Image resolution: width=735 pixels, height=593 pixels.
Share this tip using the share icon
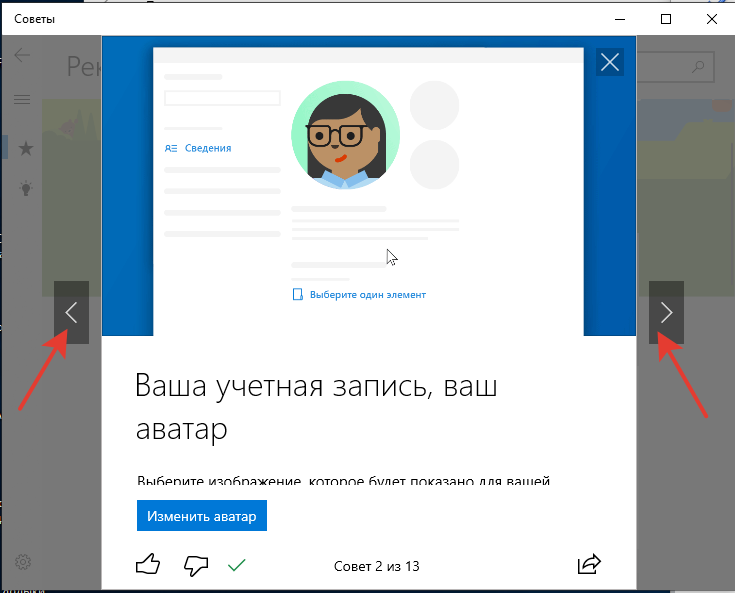point(590,565)
